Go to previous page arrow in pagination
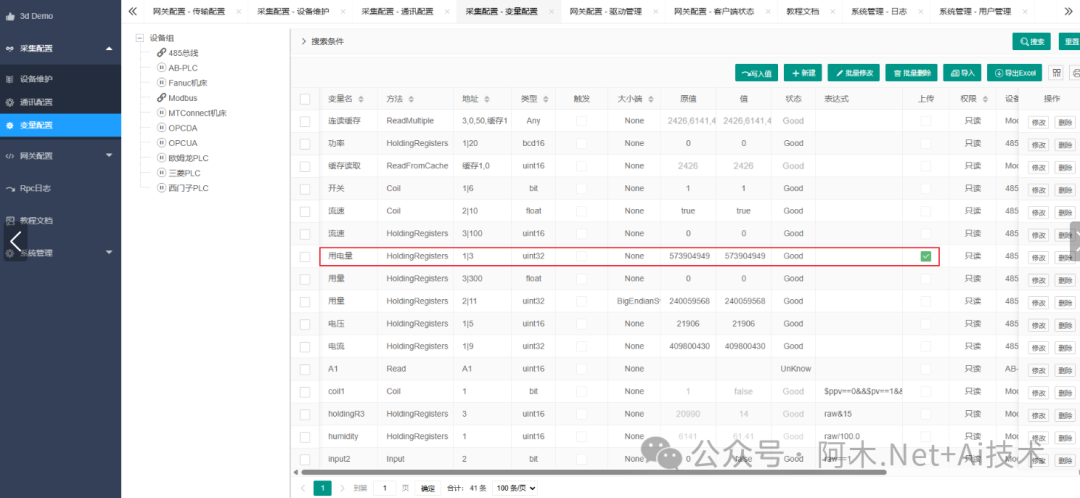The height and width of the screenshot is (498, 1080). pyautogui.click(x=302, y=488)
